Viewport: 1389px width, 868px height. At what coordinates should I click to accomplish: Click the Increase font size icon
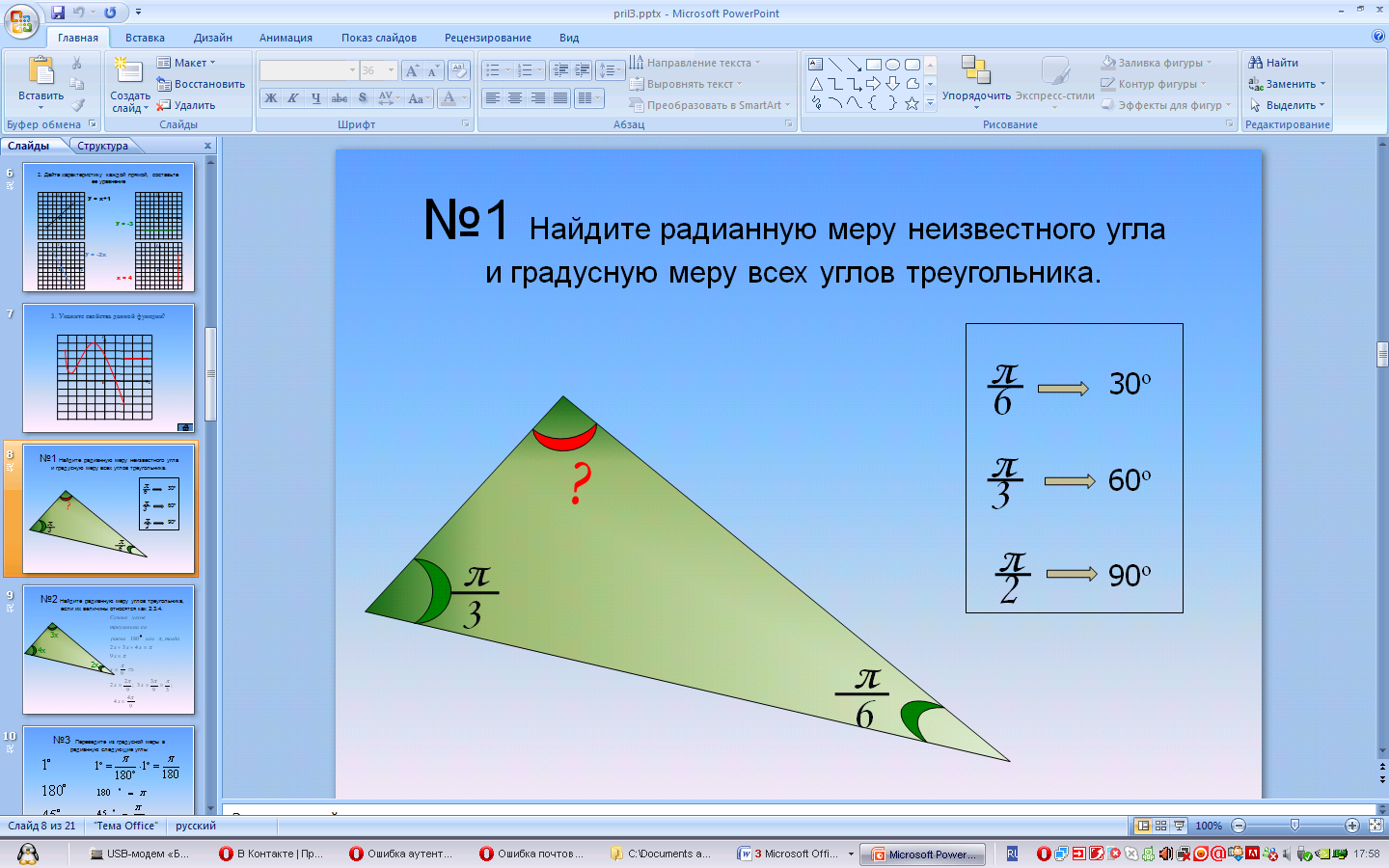(x=412, y=71)
